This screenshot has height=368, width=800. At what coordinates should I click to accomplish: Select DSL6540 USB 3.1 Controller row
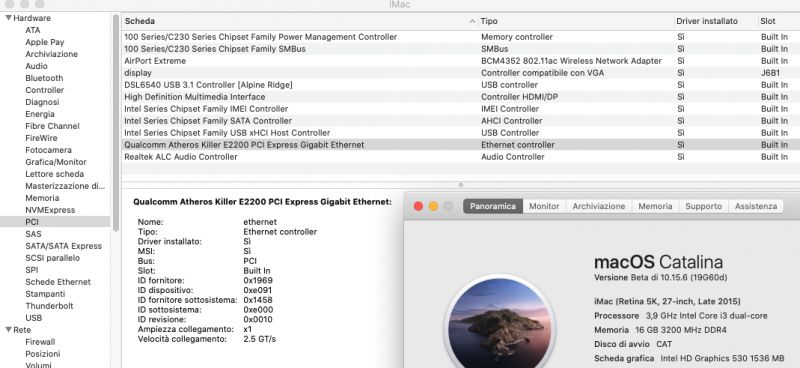pyautogui.click(x=461, y=85)
